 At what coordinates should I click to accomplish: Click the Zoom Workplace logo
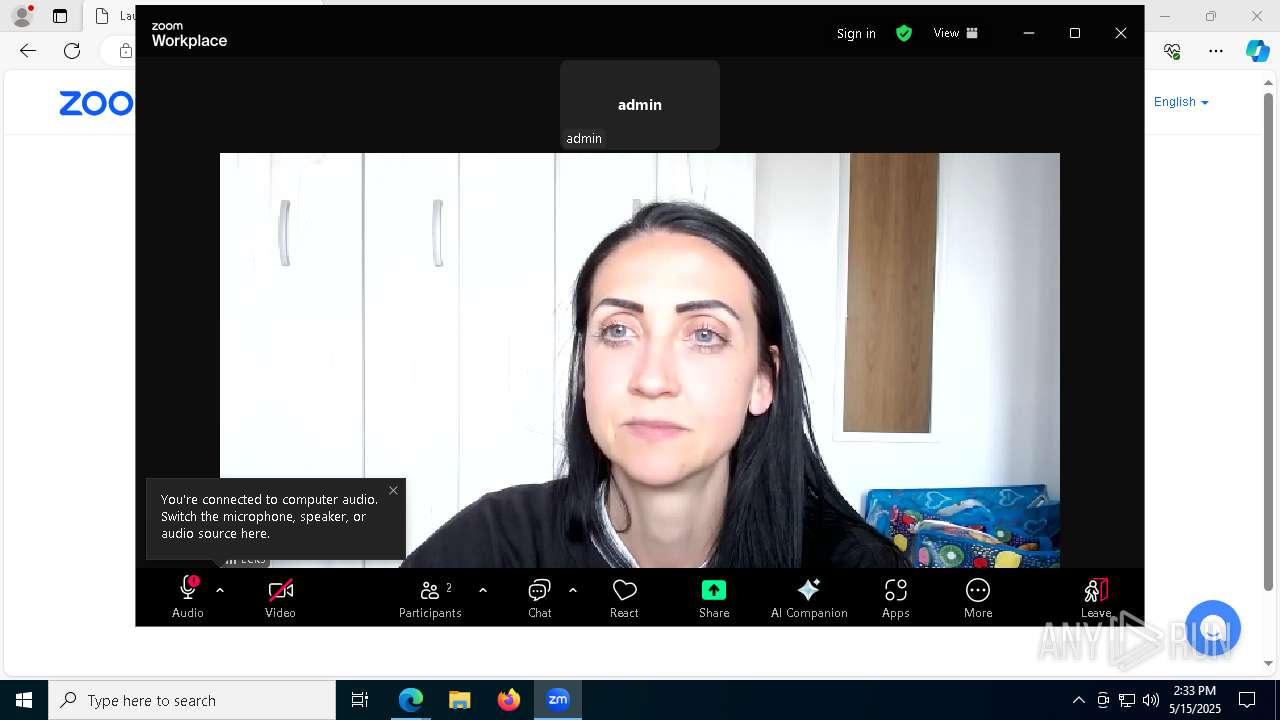(189, 35)
